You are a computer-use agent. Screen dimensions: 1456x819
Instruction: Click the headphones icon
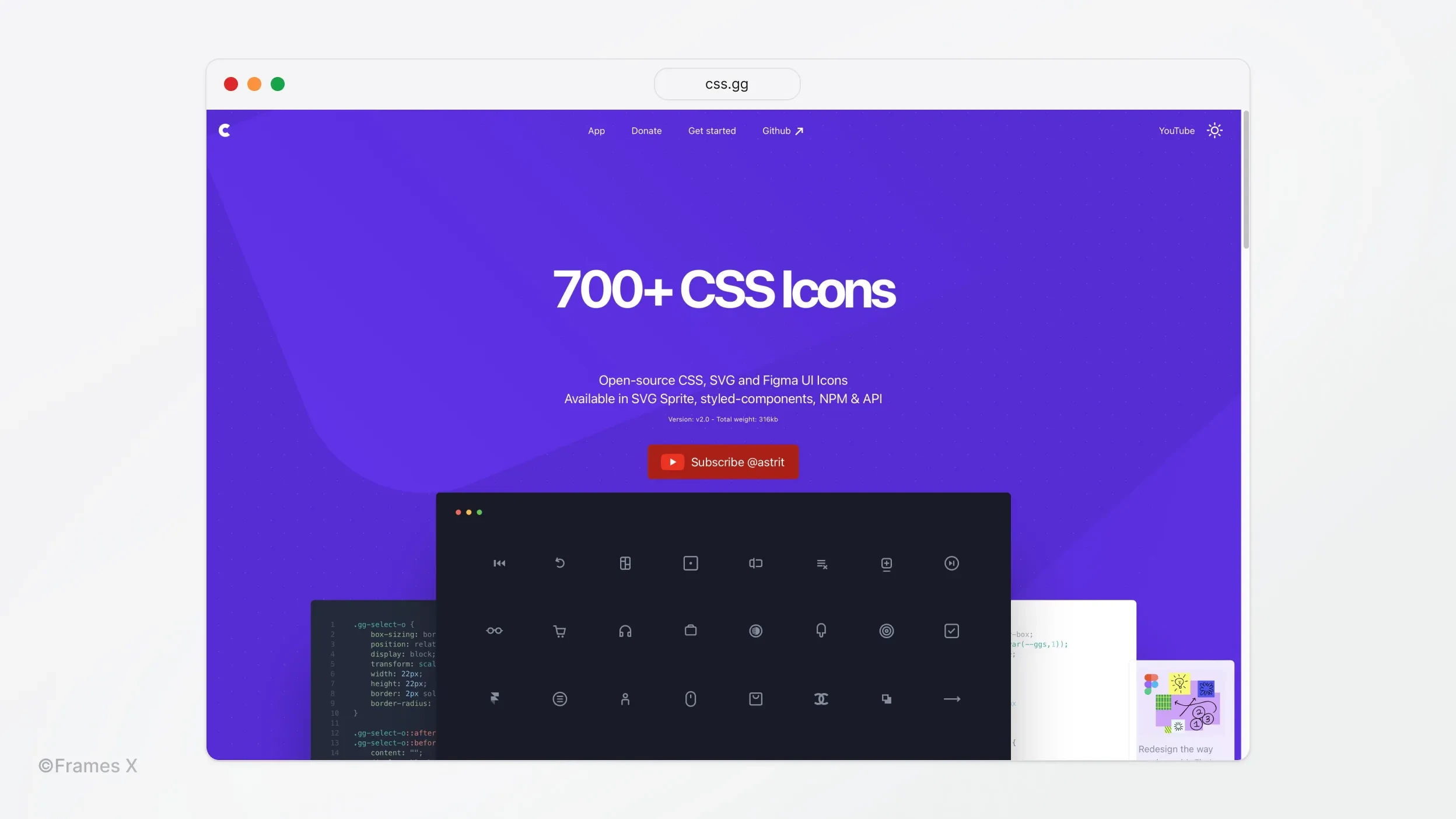[625, 630]
